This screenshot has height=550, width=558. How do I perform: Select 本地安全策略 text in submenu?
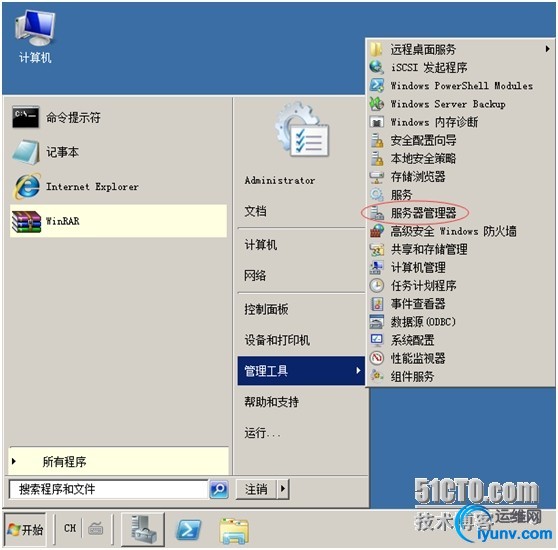pos(423,158)
